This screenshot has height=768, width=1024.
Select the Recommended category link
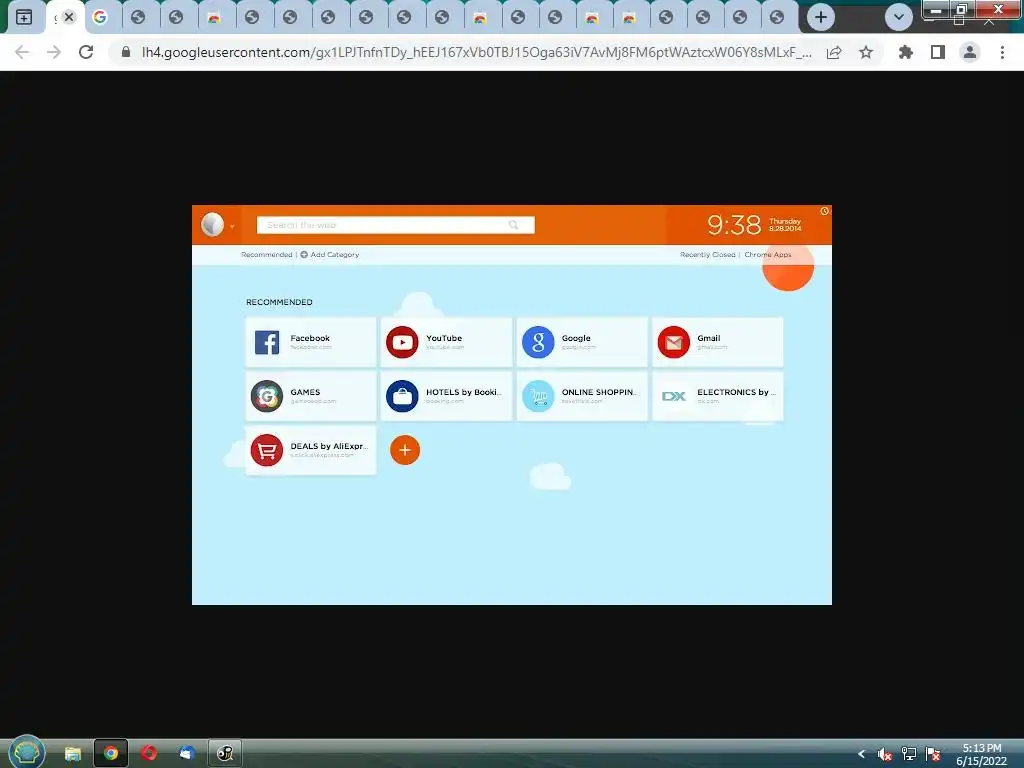pos(266,255)
